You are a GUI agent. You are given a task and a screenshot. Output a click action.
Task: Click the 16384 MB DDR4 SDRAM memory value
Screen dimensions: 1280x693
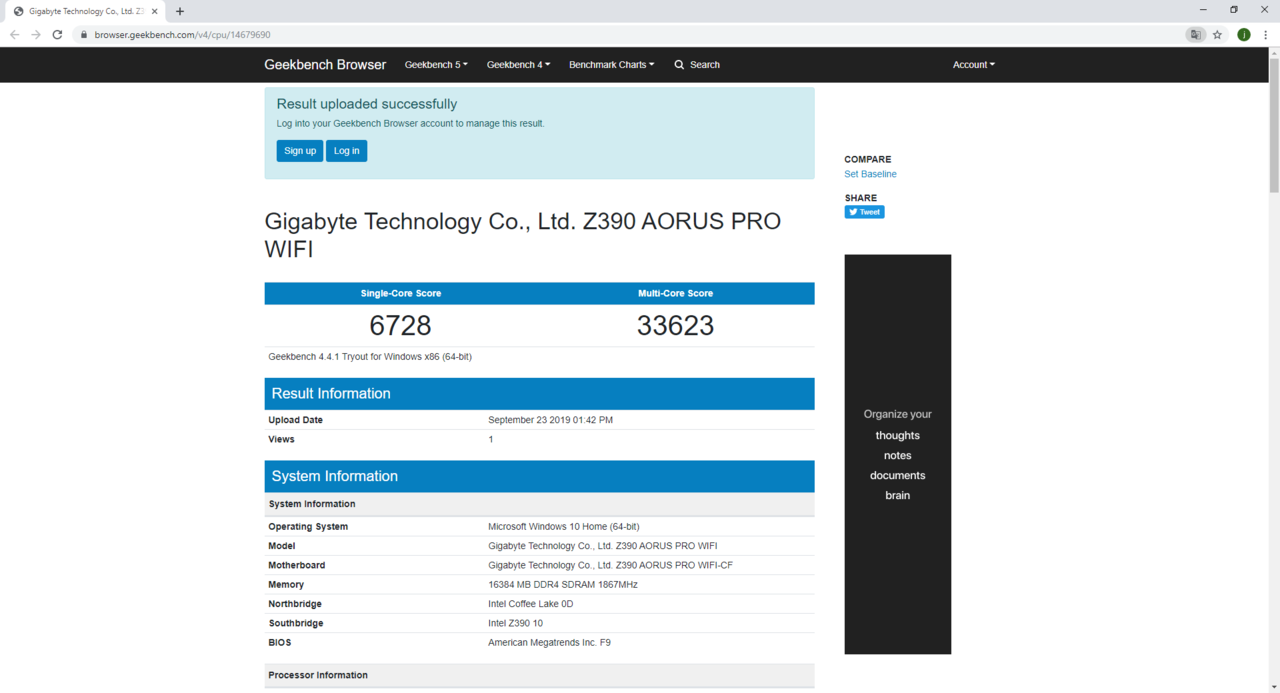[563, 585]
